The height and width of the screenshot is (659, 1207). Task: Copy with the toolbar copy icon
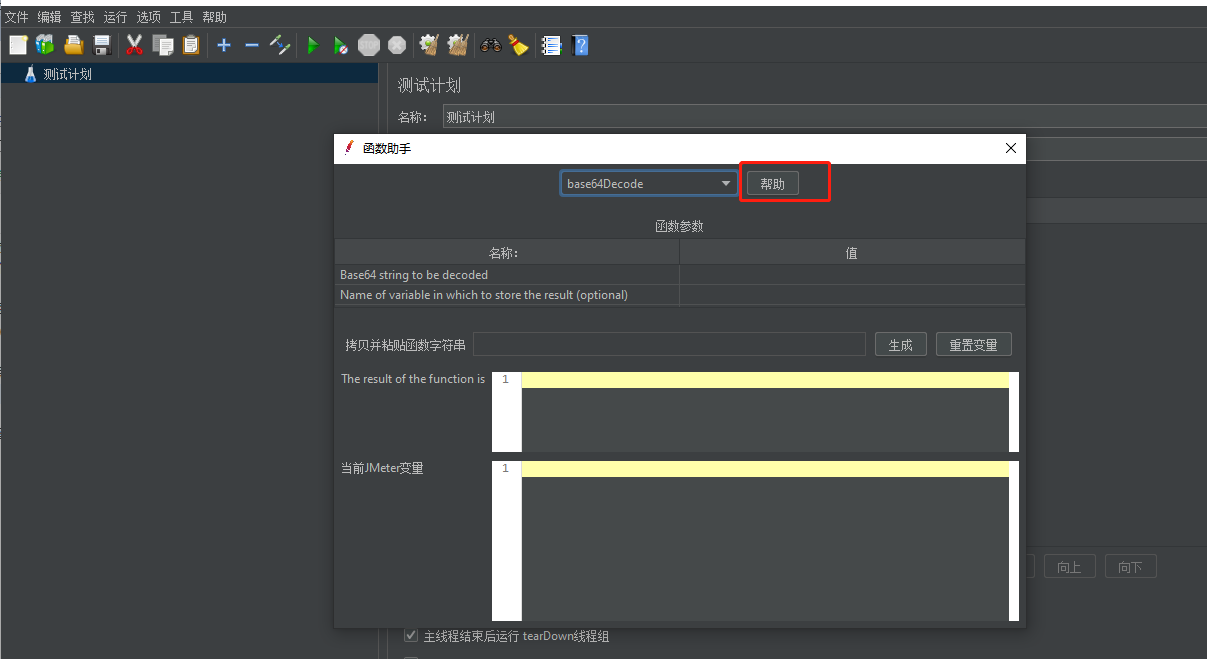tap(163, 45)
